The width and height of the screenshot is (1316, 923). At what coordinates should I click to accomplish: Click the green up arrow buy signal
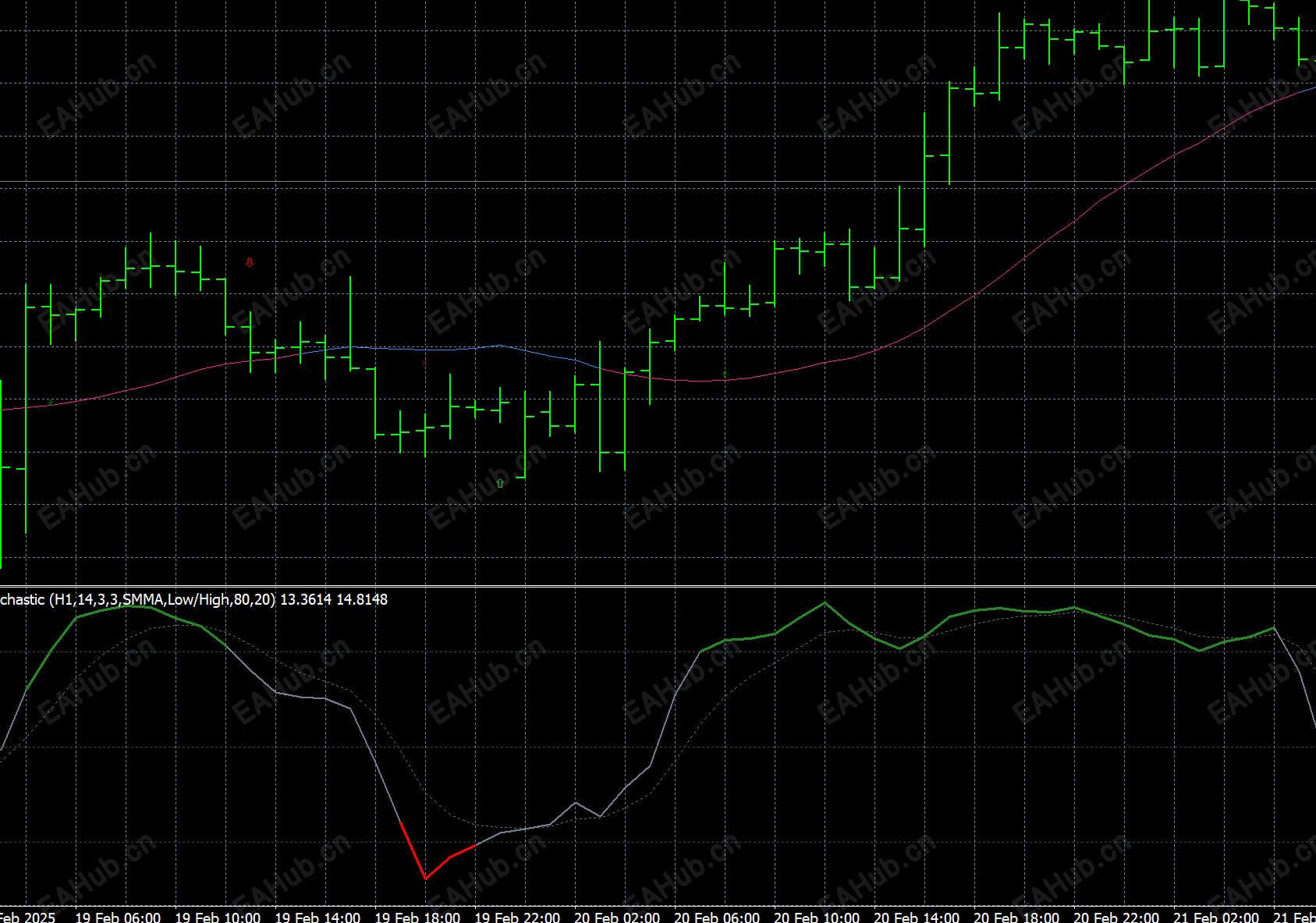pyautogui.click(x=500, y=484)
